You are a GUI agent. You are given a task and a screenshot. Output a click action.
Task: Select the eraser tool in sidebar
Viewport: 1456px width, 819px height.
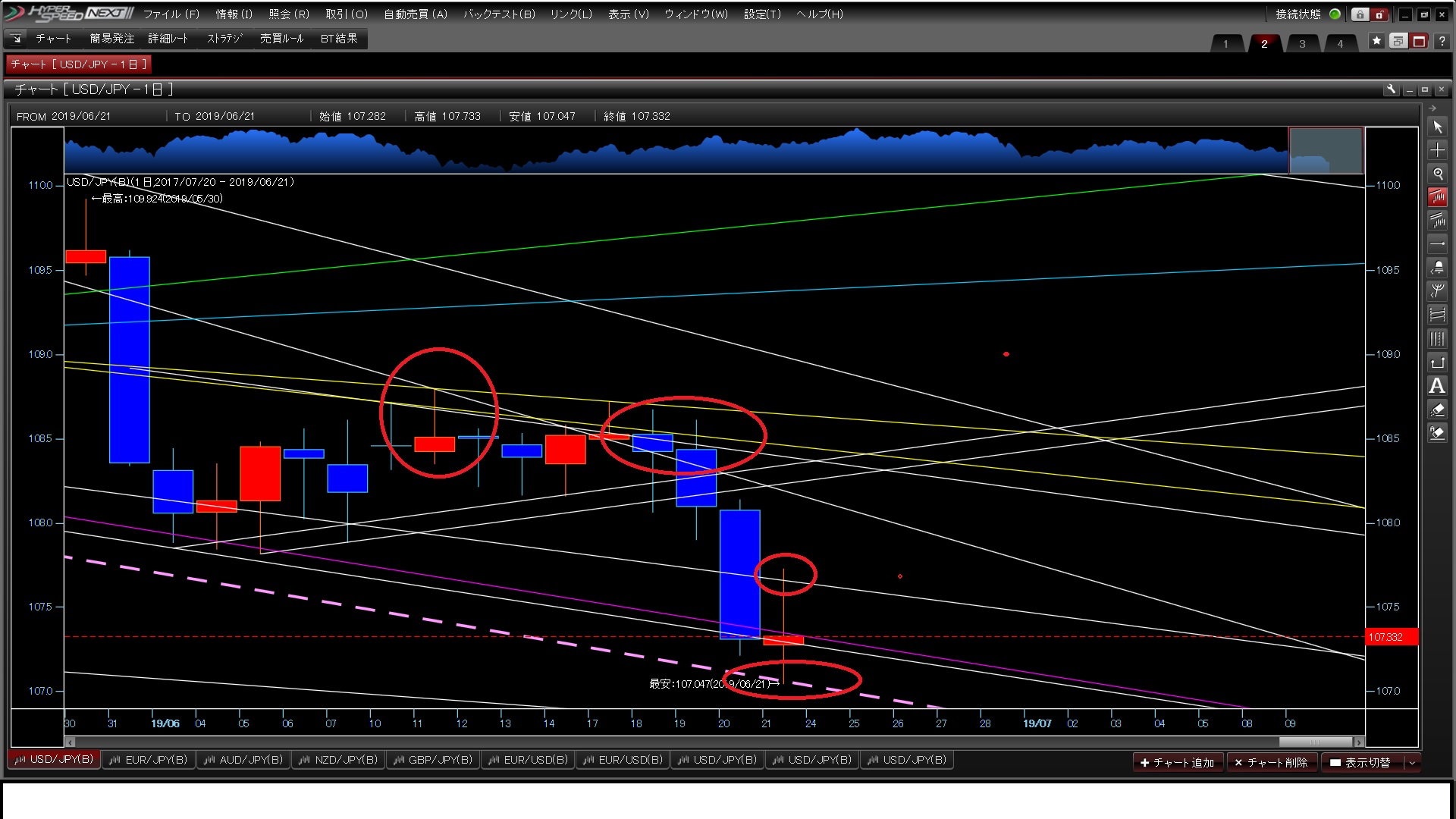tap(1437, 410)
